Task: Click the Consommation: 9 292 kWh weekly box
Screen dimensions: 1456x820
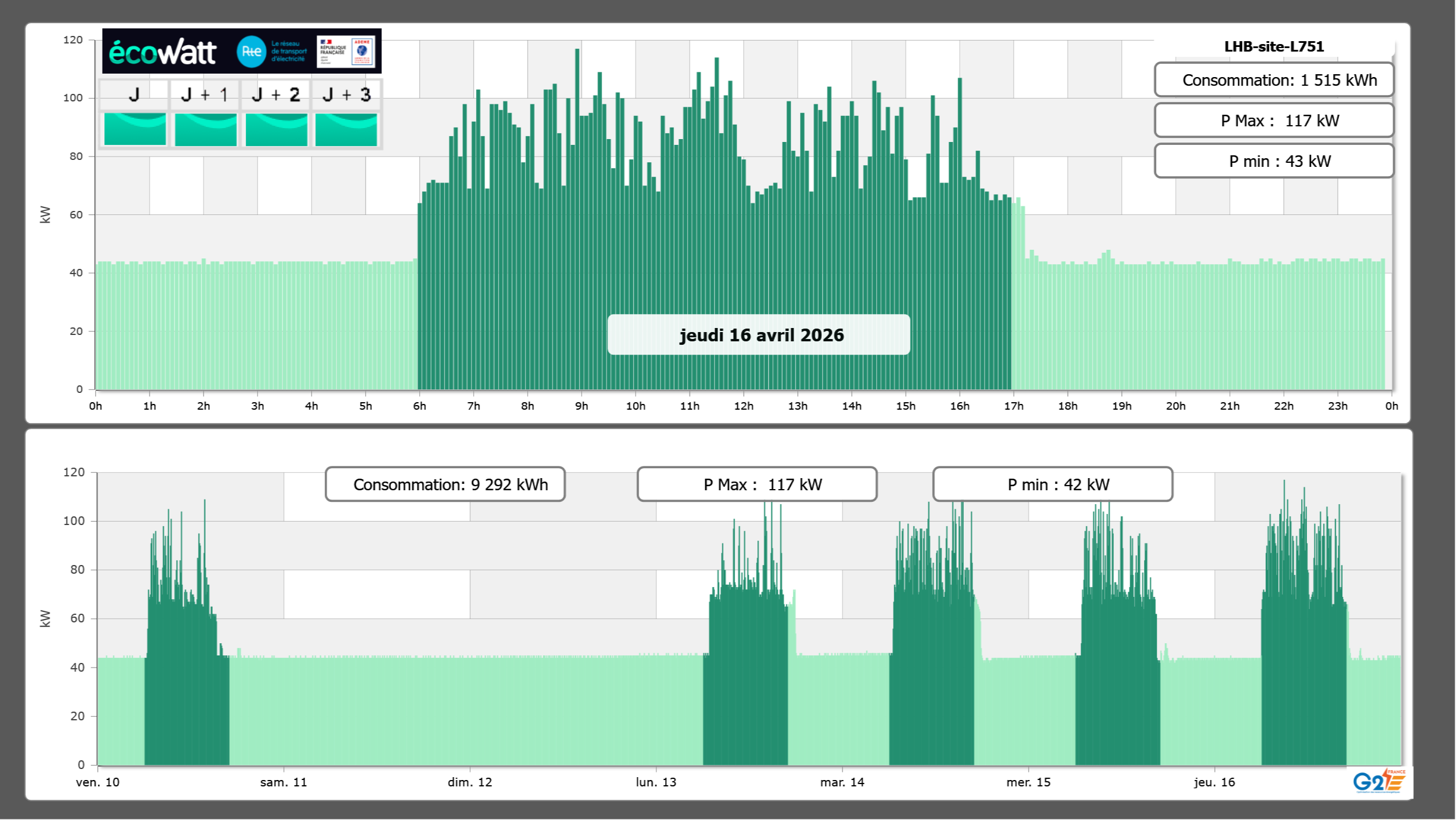Action: tap(445, 484)
